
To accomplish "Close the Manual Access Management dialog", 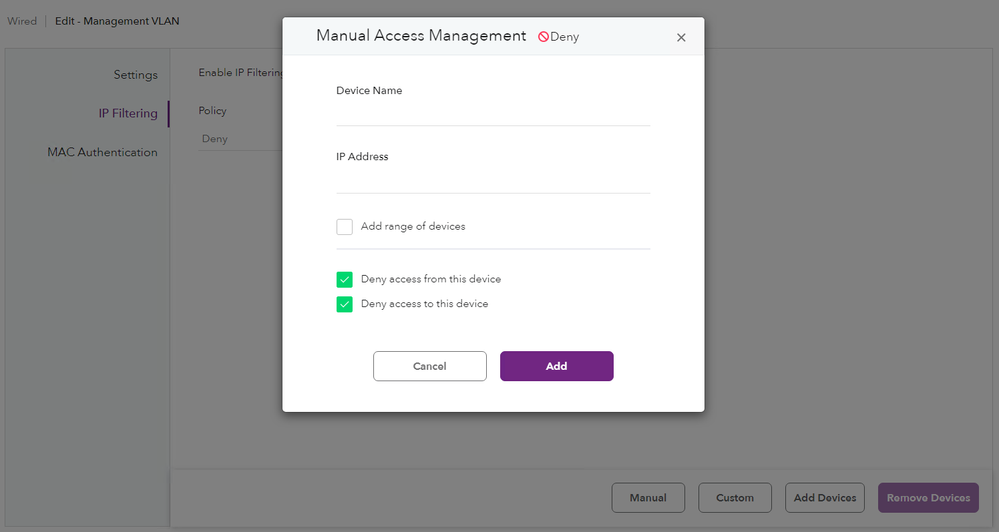I will [681, 38].
